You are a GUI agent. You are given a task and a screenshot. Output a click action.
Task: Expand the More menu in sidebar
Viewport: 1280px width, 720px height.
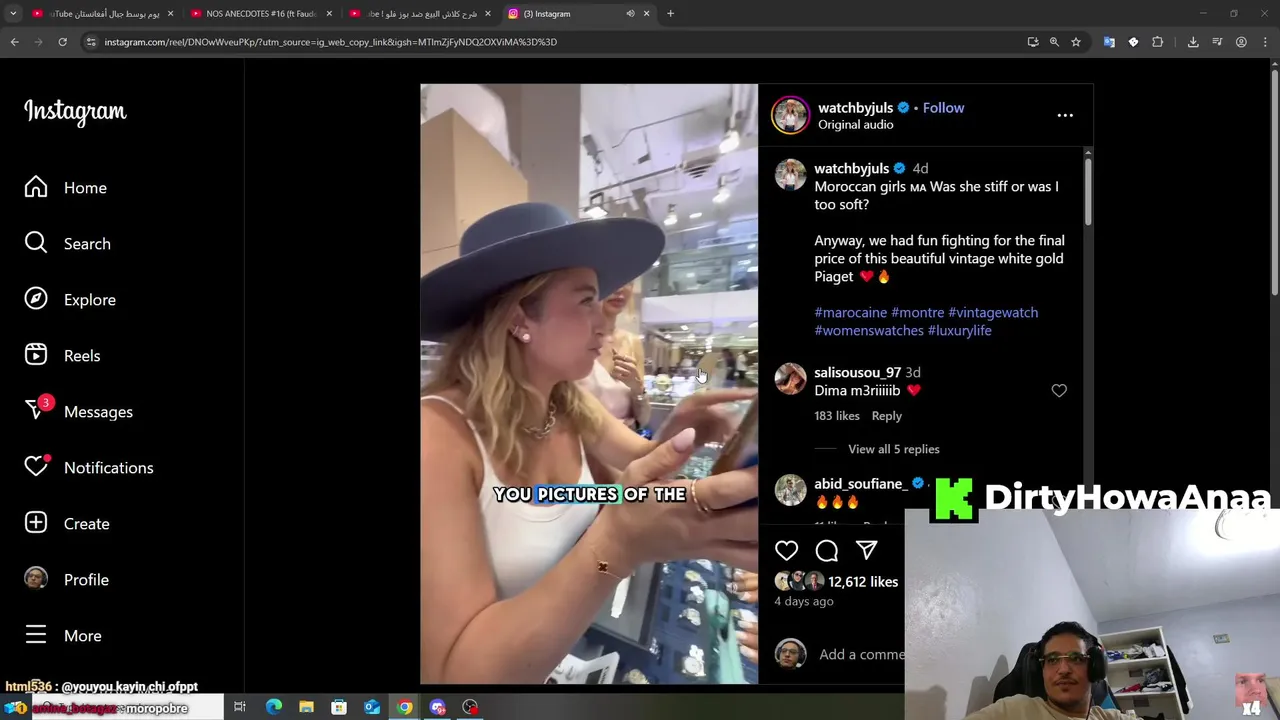pyautogui.click(x=63, y=636)
